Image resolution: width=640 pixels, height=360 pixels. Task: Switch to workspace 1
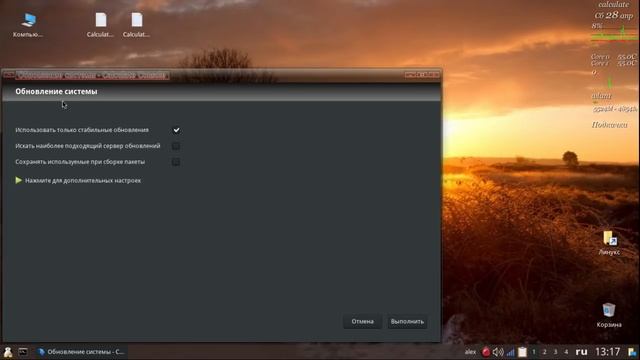(533, 352)
